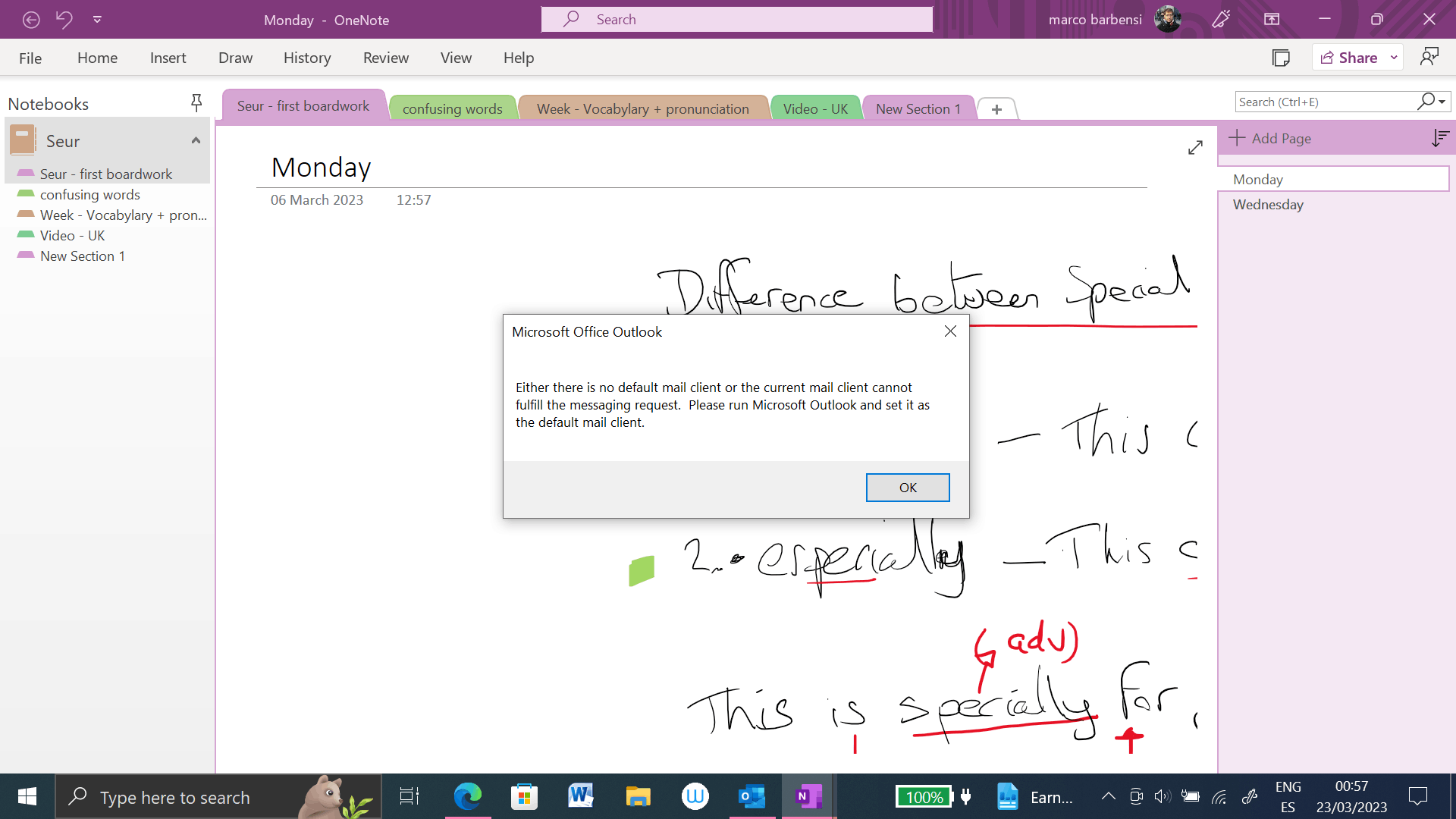1456x819 pixels.
Task: Click the Back arrow in title bar
Action: pos(31,20)
